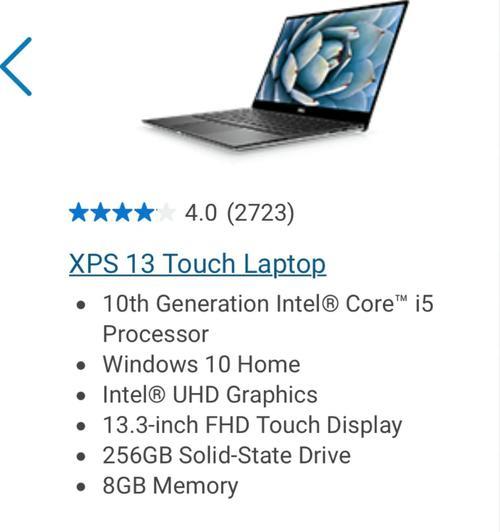Click the word Processor in specs
The image size is (500, 532).
click(x=156, y=334)
